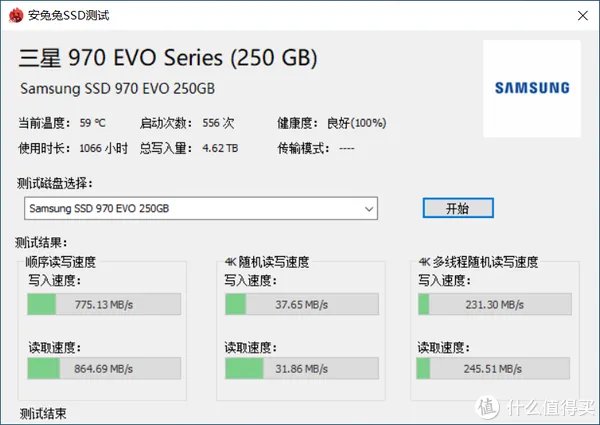Click the 4.62 TB total written value

pos(219,148)
